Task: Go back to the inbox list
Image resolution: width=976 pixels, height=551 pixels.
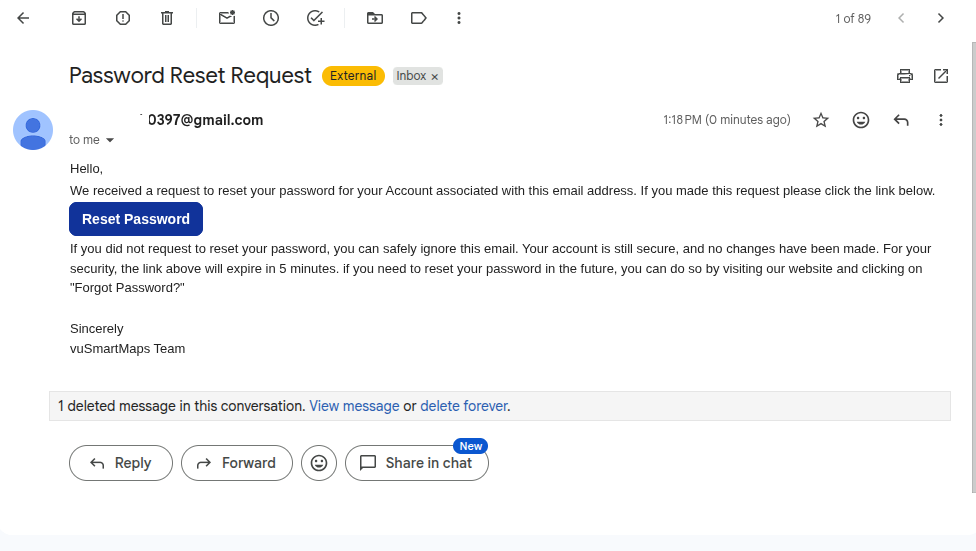Action: (23, 18)
